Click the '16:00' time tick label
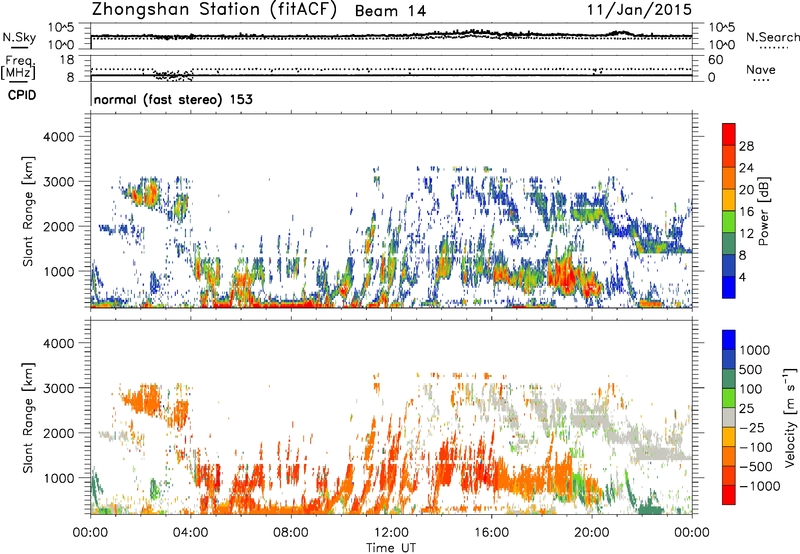The width and height of the screenshot is (800, 554). 491,533
